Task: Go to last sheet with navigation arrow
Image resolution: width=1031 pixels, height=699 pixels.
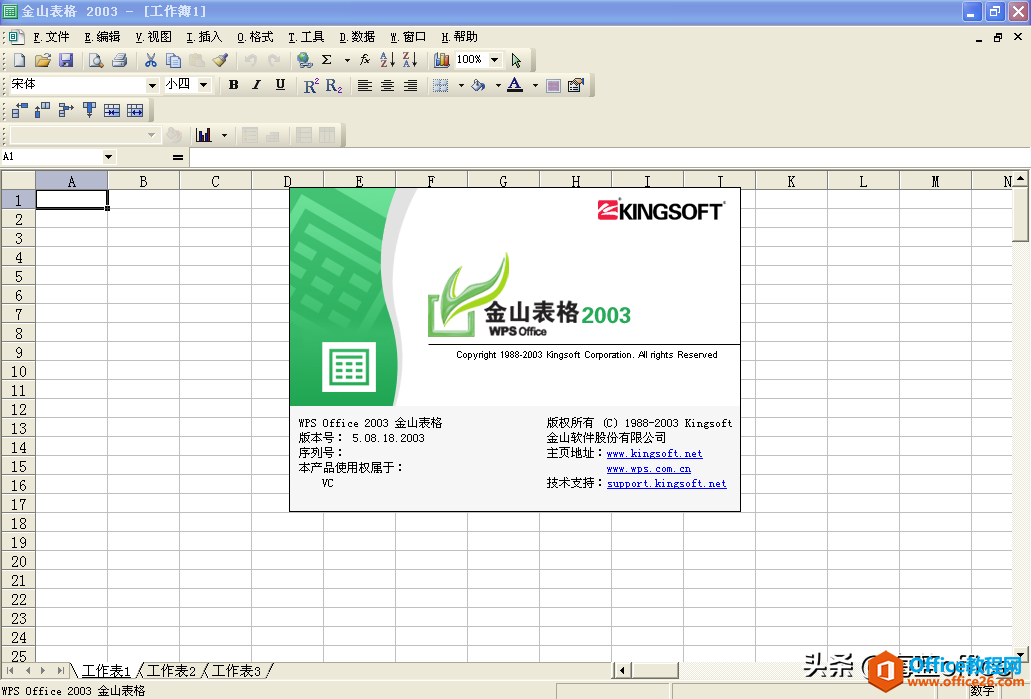Action: coord(60,671)
